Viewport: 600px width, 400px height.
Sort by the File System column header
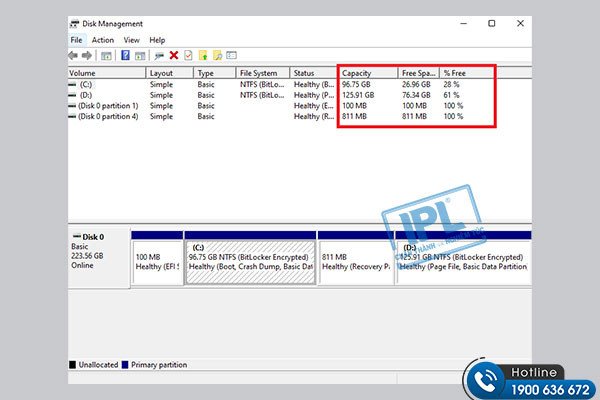coord(262,73)
